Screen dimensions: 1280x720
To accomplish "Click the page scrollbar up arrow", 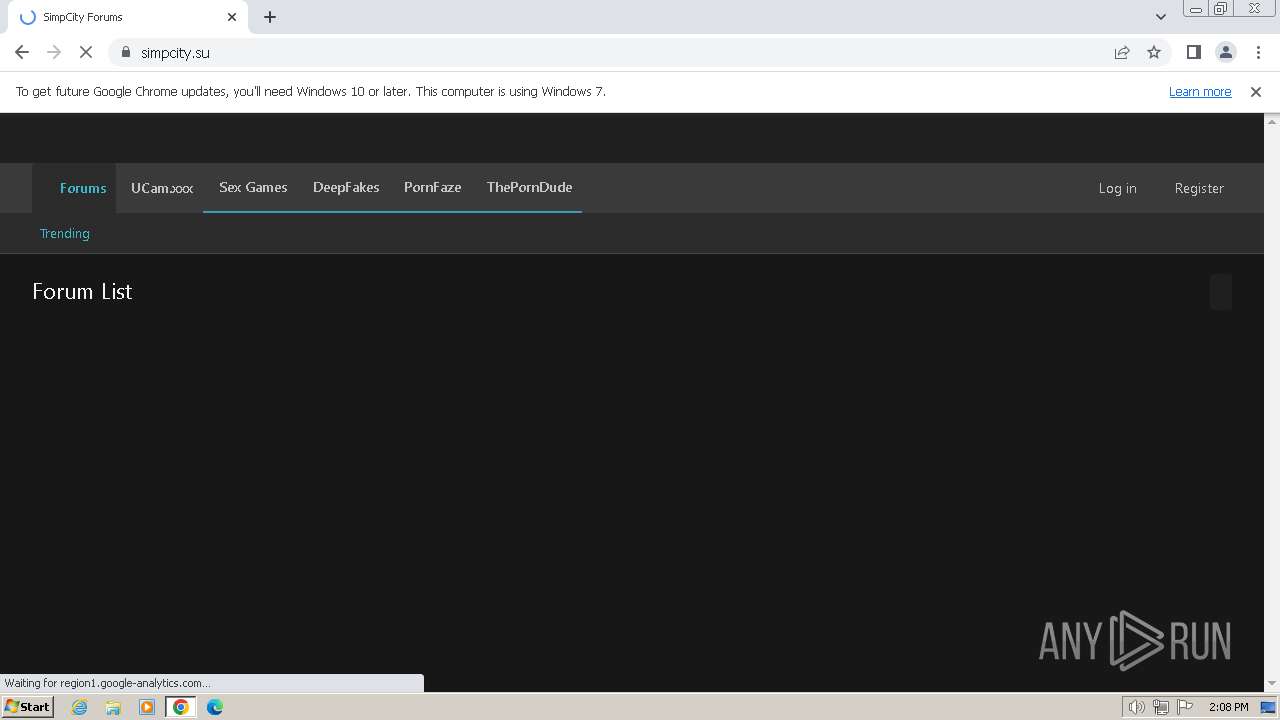I will tap(1272, 122).
